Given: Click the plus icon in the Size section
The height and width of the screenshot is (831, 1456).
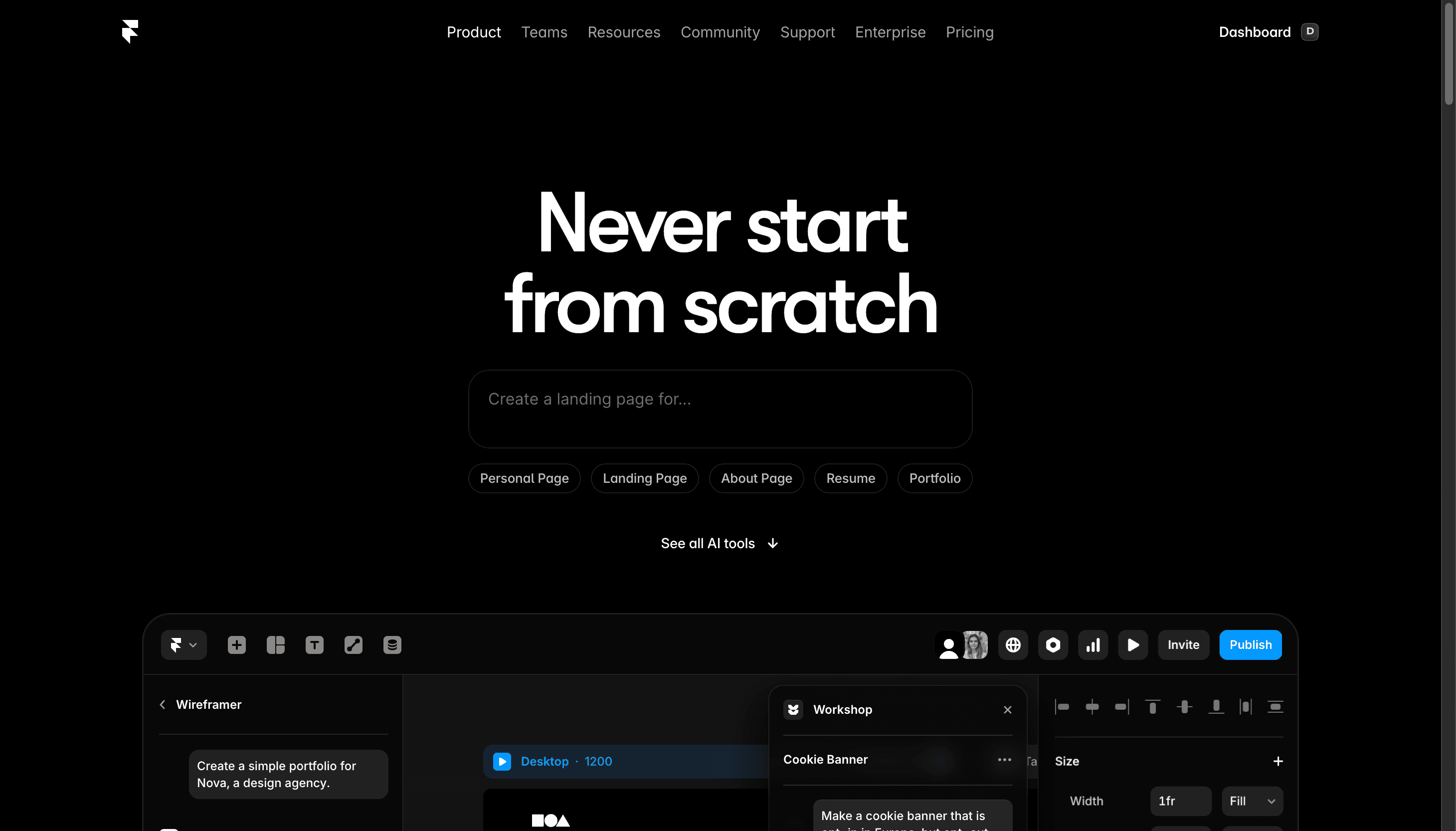Looking at the screenshot, I should tap(1278, 761).
